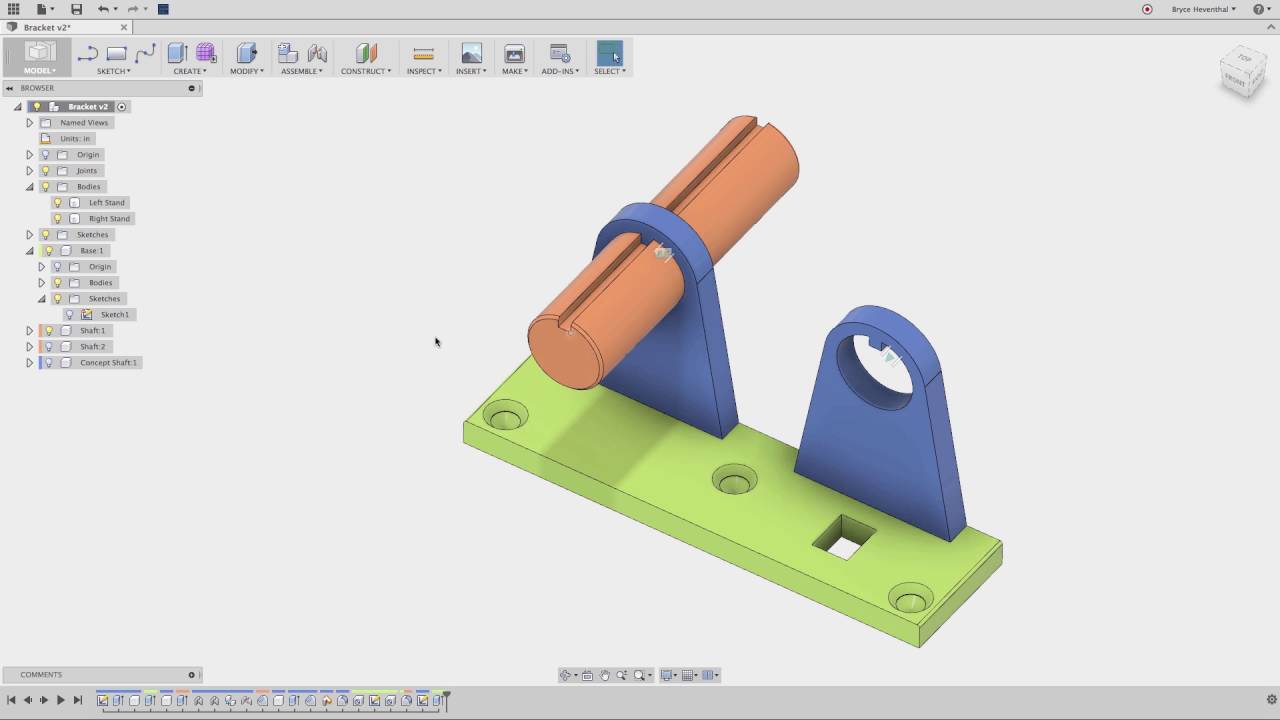Click the Joint assemble icon
The width and height of the screenshot is (1280, 720).
[x=317, y=53]
